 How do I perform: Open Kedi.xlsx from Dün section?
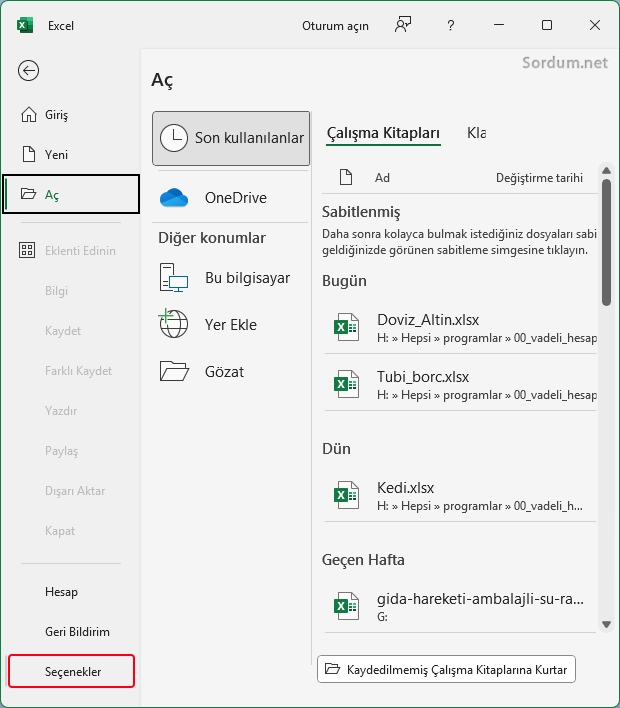click(461, 496)
